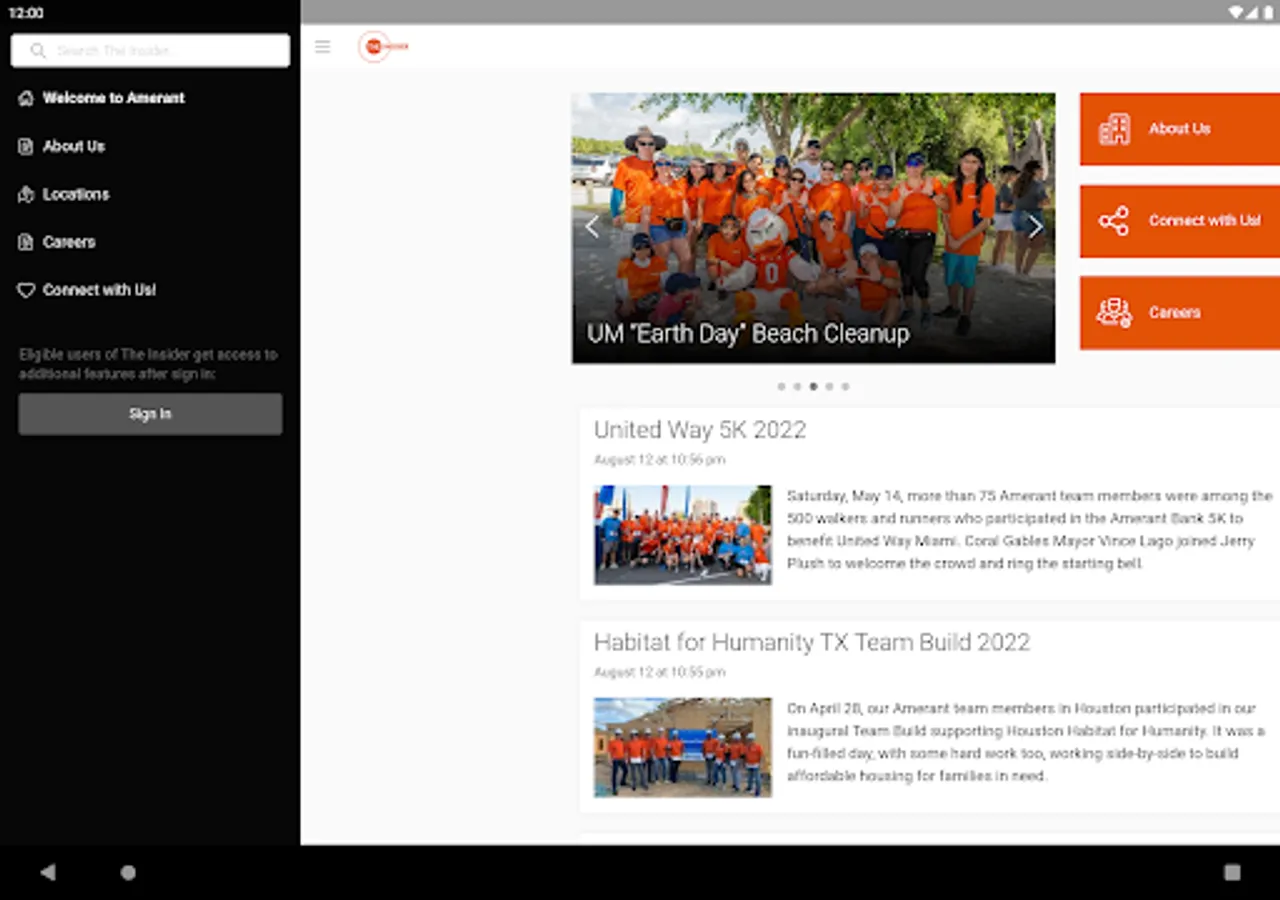Select first carousel pagination dot
The image size is (1280, 900).
(781, 386)
